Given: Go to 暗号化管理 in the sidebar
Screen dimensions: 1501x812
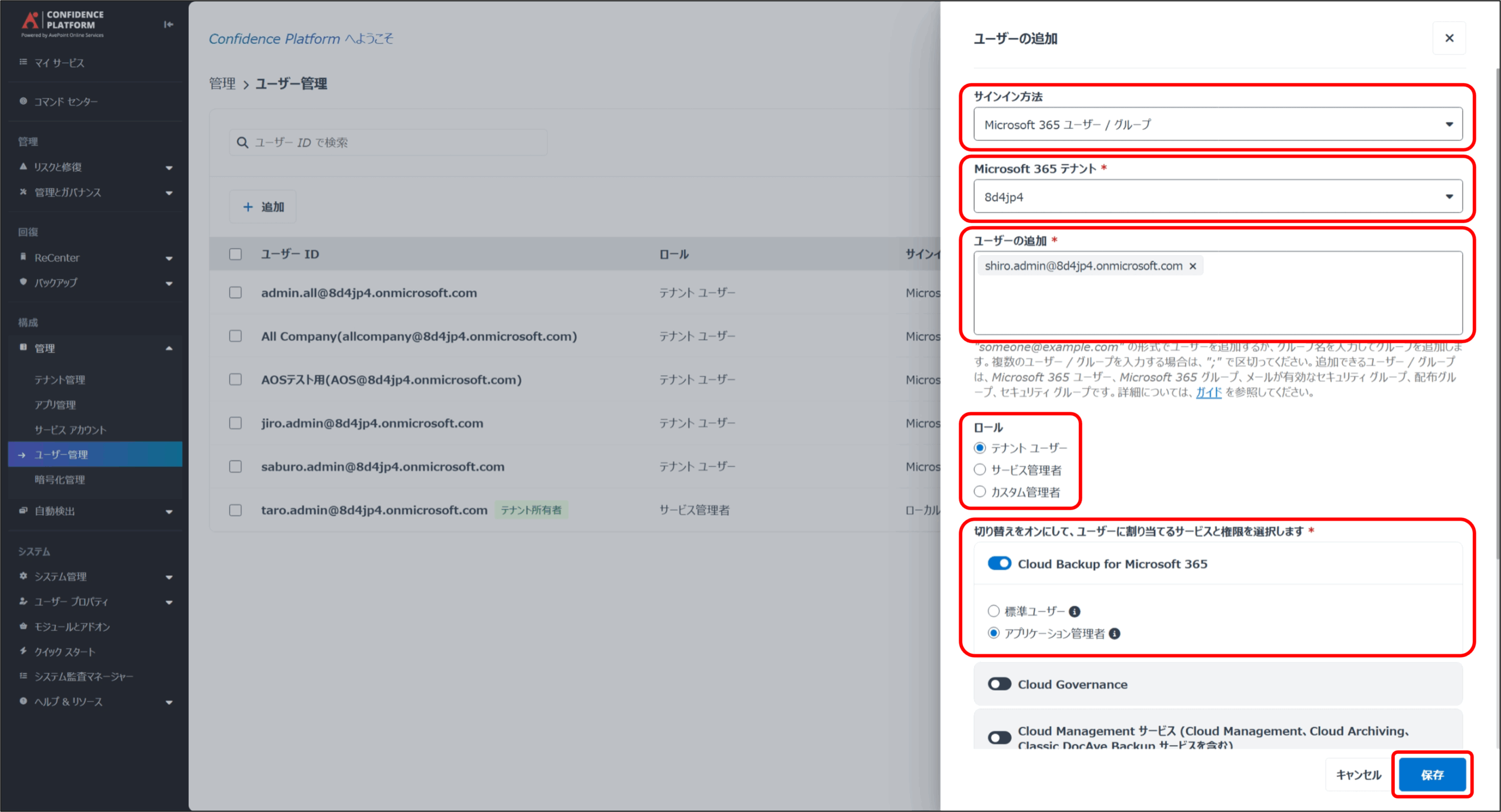Looking at the screenshot, I should pos(60,480).
